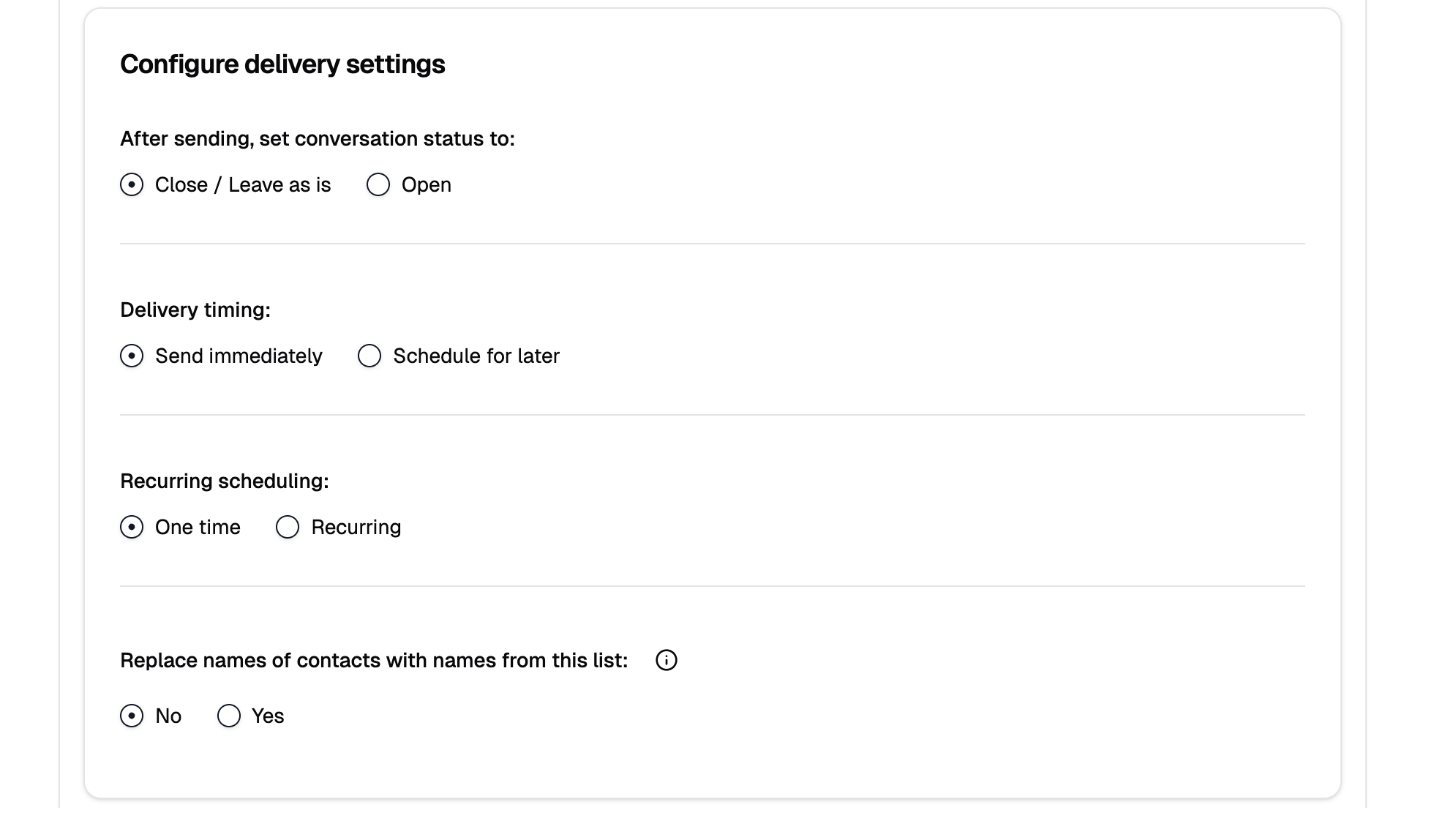Viewport: 1456px width, 821px height.
Task: Click the 'Close / Leave as is' label text
Action: tap(243, 184)
